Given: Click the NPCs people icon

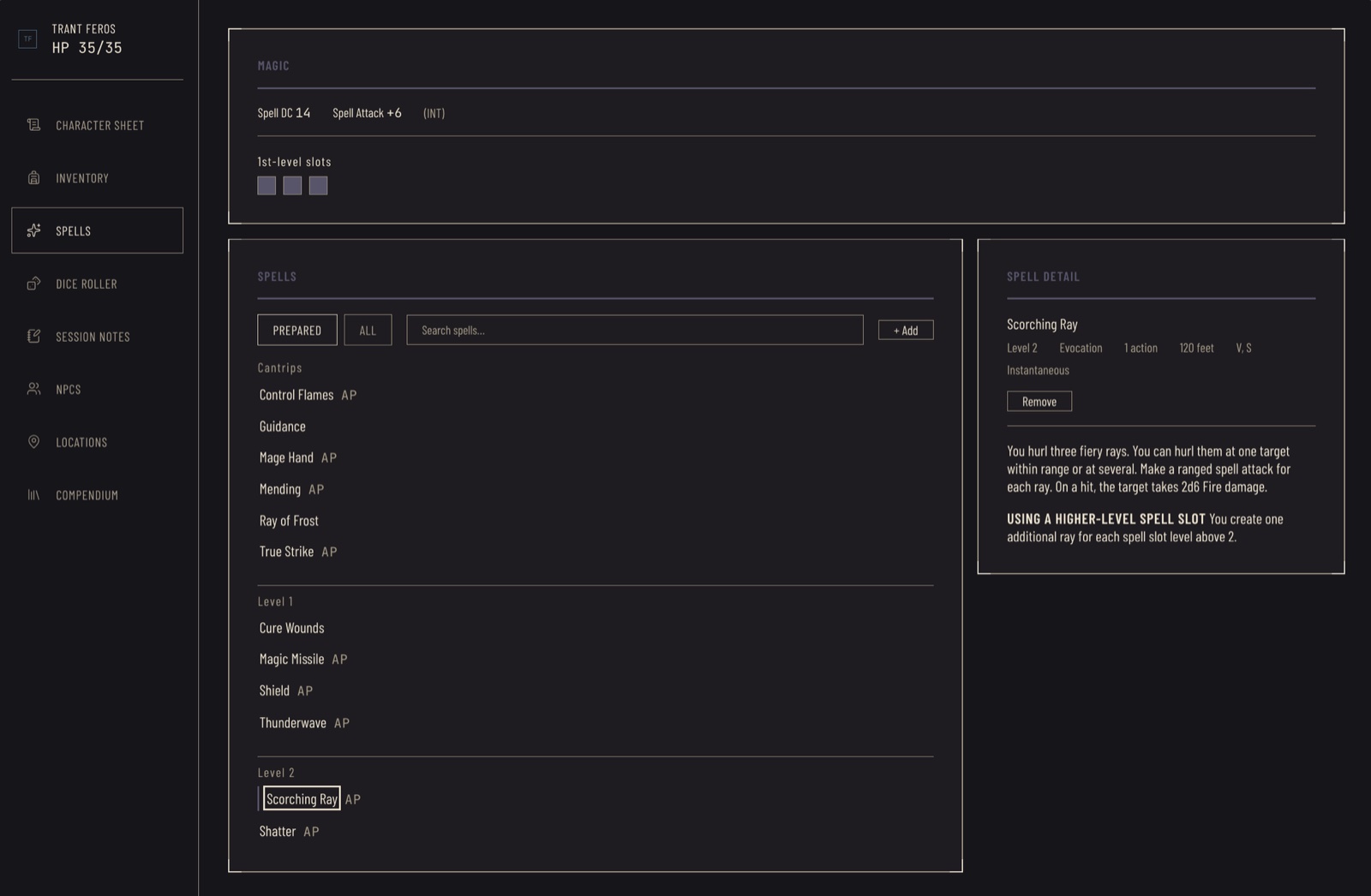Looking at the screenshot, I should [33, 389].
